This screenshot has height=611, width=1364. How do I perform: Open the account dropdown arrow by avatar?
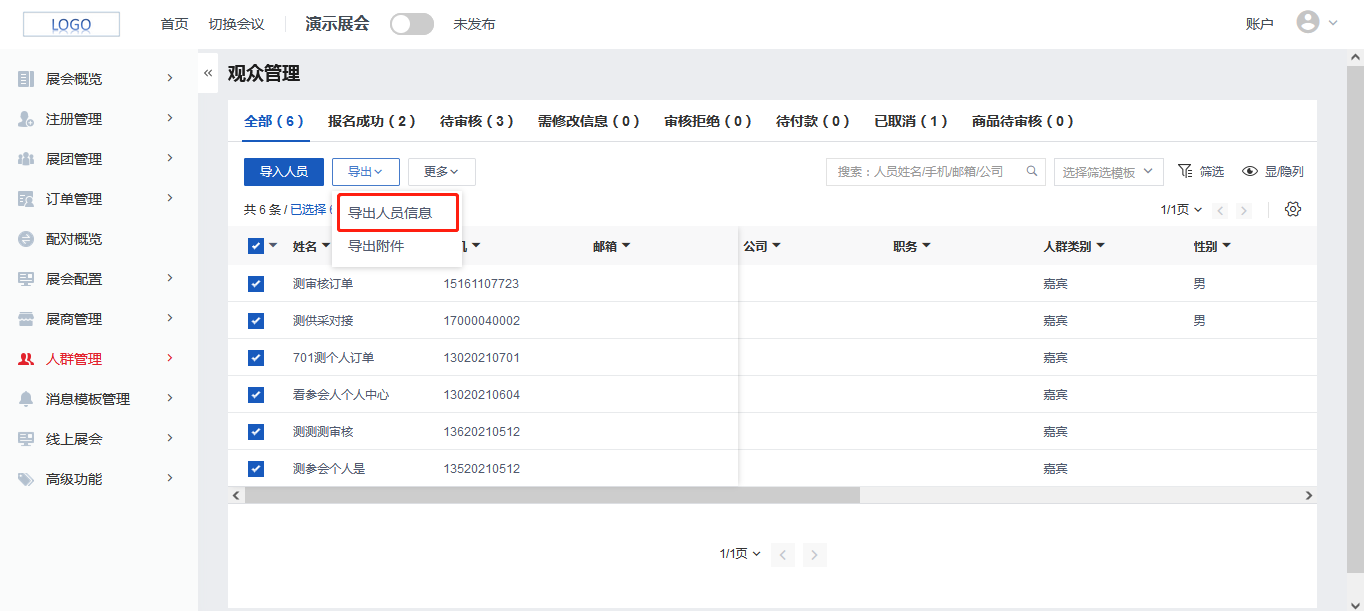1333,23
